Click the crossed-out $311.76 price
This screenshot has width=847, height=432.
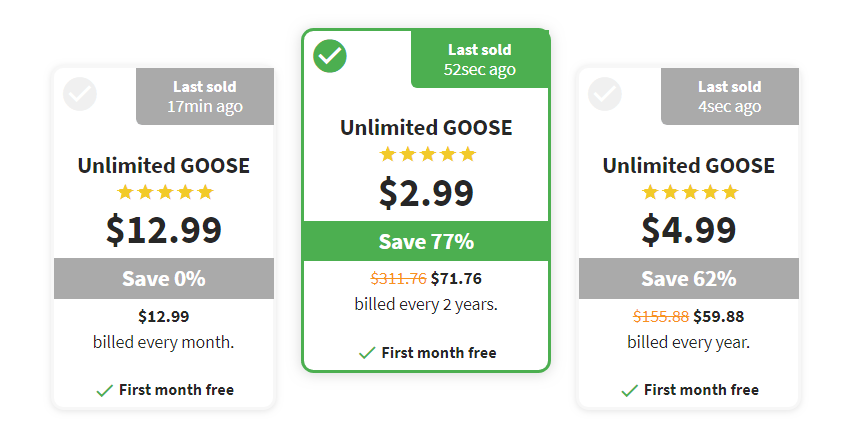point(399,279)
